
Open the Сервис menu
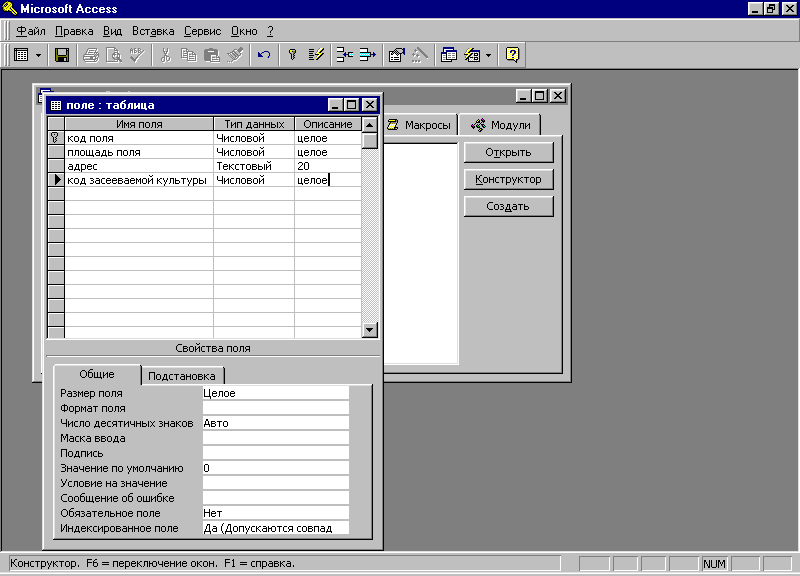203,31
